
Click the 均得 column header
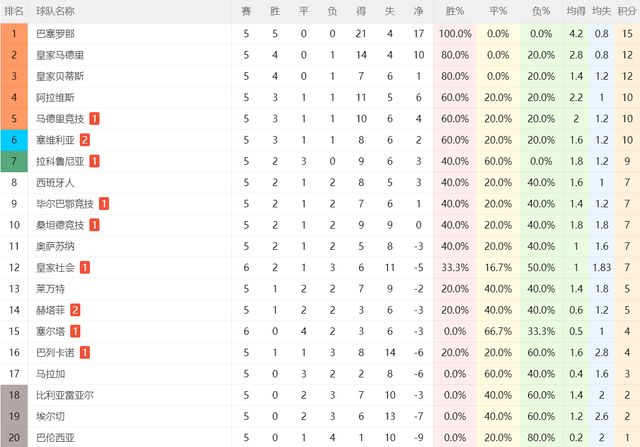(x=576, y=11)
